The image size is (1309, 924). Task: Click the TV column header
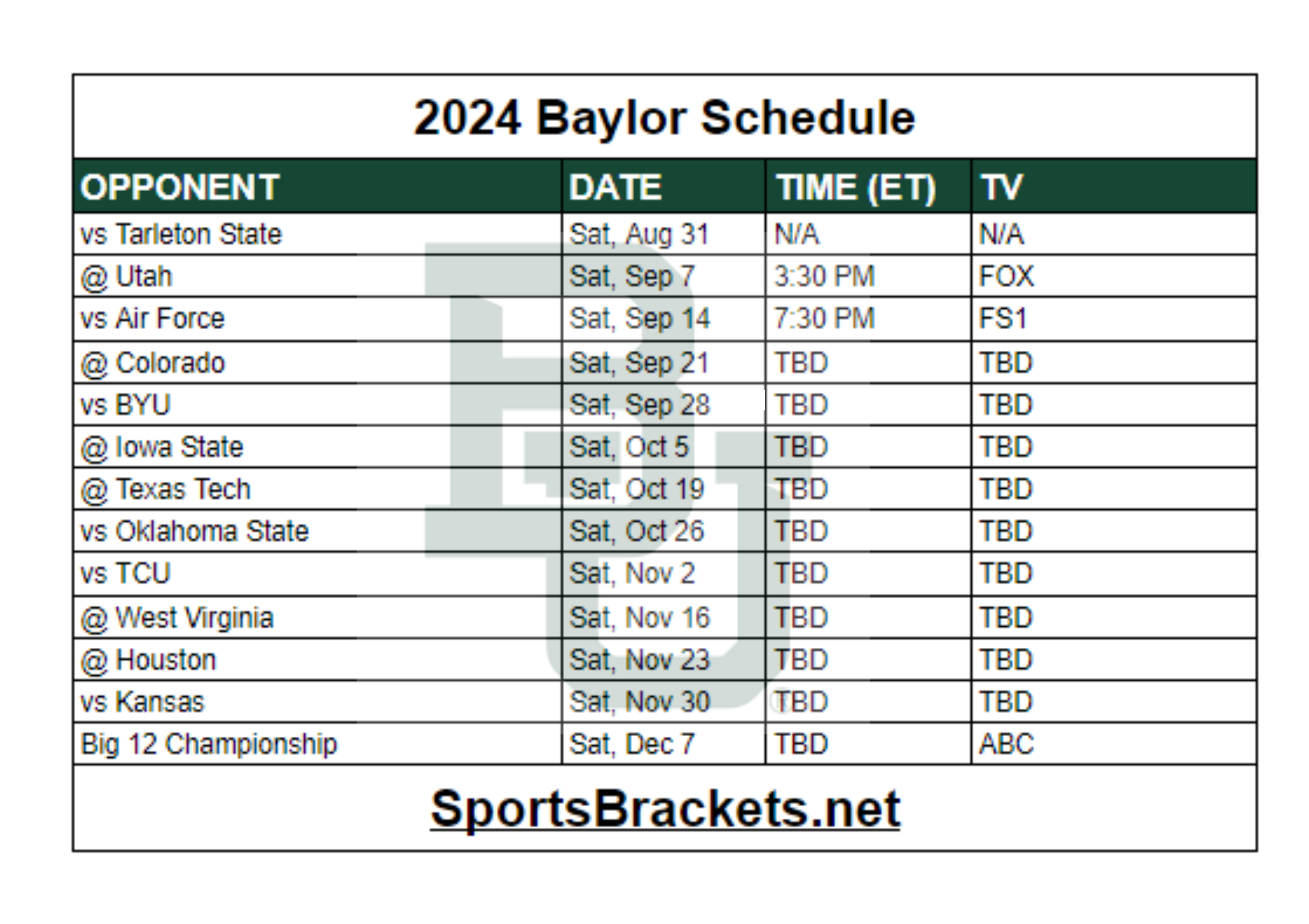(1000, 187)
